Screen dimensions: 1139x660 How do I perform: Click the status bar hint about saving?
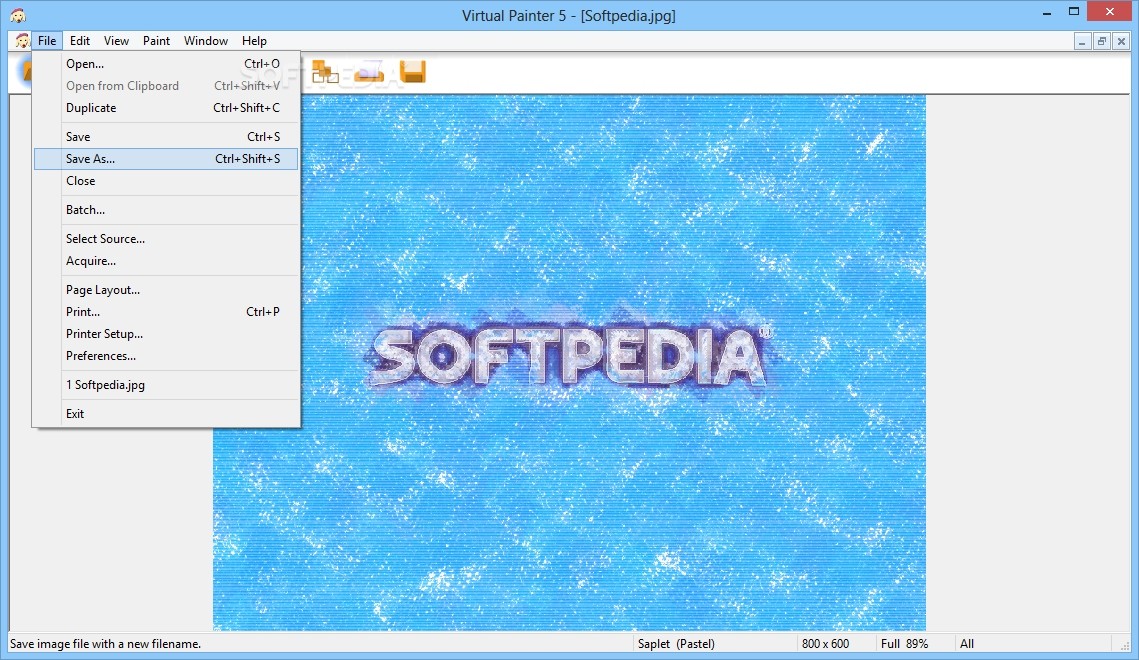pyautogui.click(x=105, y=644)
